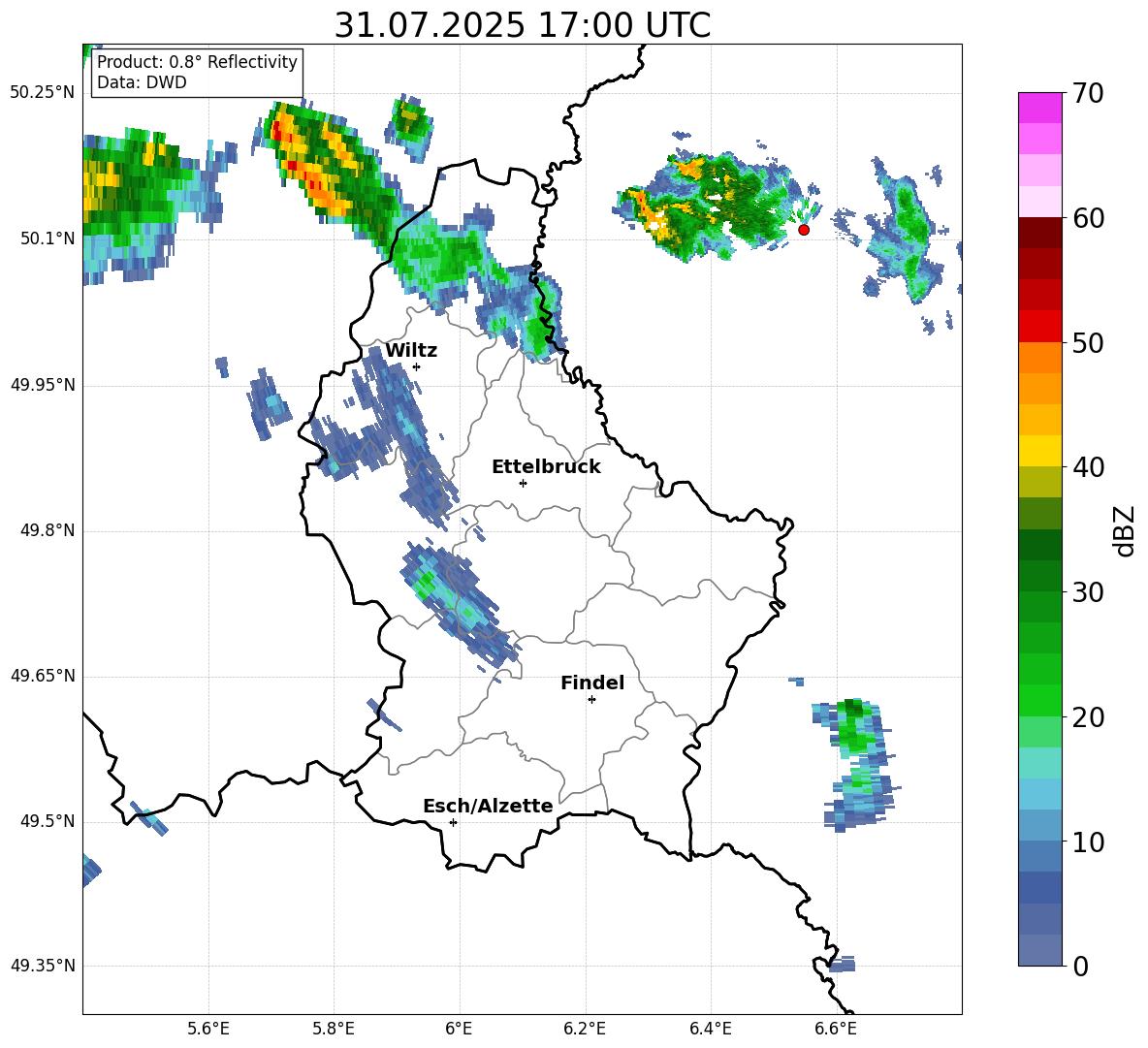Click the 'Product: 0.8° Reflectivity' text
The width and height of the screenshot is (1148, 1048).
coord(197,61)
